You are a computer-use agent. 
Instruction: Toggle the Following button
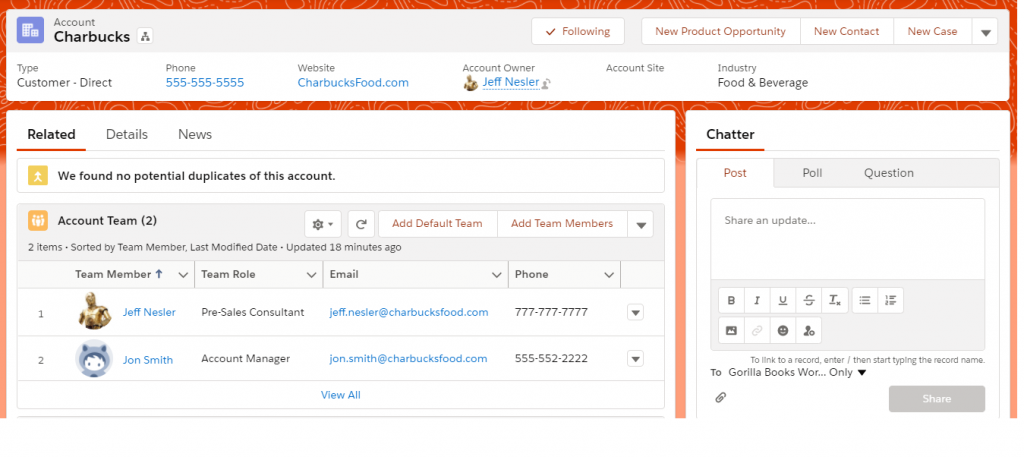(x=578, y=31)
